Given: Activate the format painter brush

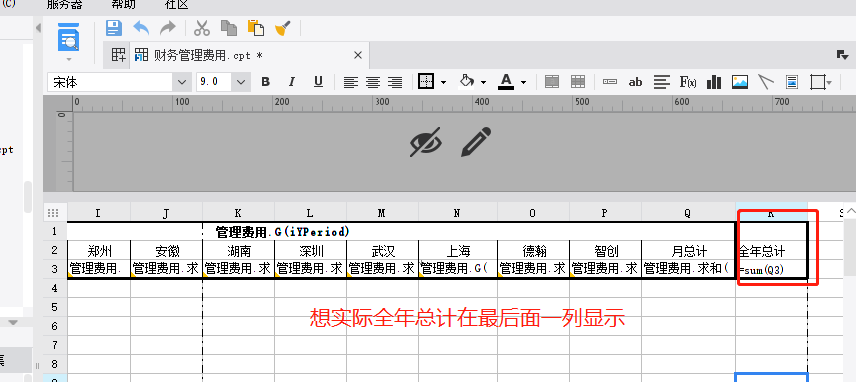Looking at the screenshot, I should click(x=283, y=28).
